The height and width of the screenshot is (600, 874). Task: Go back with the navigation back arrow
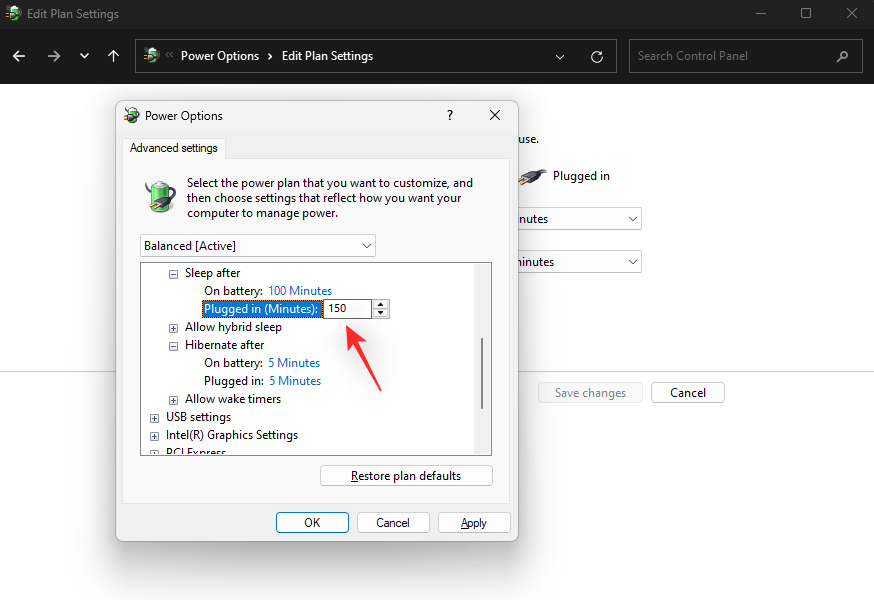pyautogui.click(x=19, y=56)
